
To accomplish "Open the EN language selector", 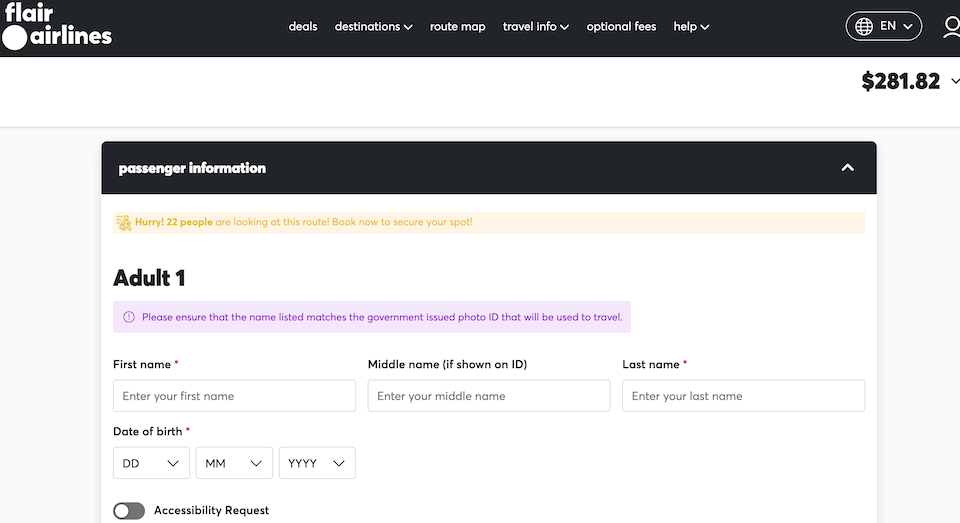I will click(x=883, y=26).
